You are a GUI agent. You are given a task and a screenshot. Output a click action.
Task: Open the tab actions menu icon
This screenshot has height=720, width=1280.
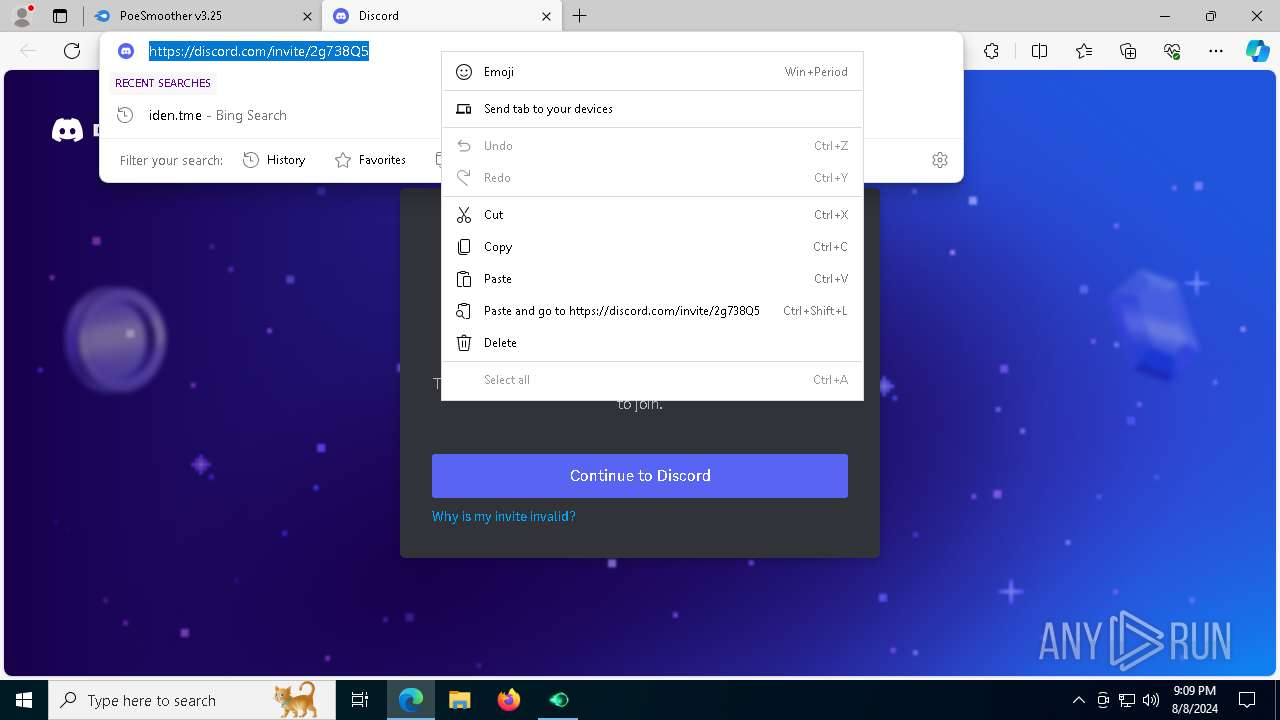(x=60, y=16)
